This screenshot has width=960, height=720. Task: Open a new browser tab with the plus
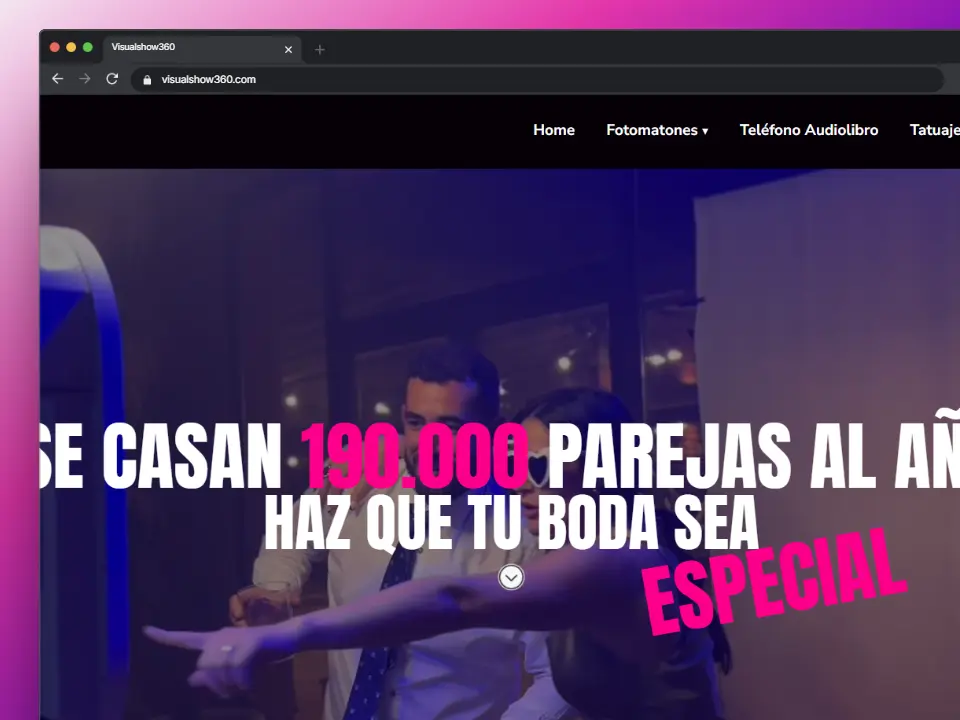pos(319,48)
